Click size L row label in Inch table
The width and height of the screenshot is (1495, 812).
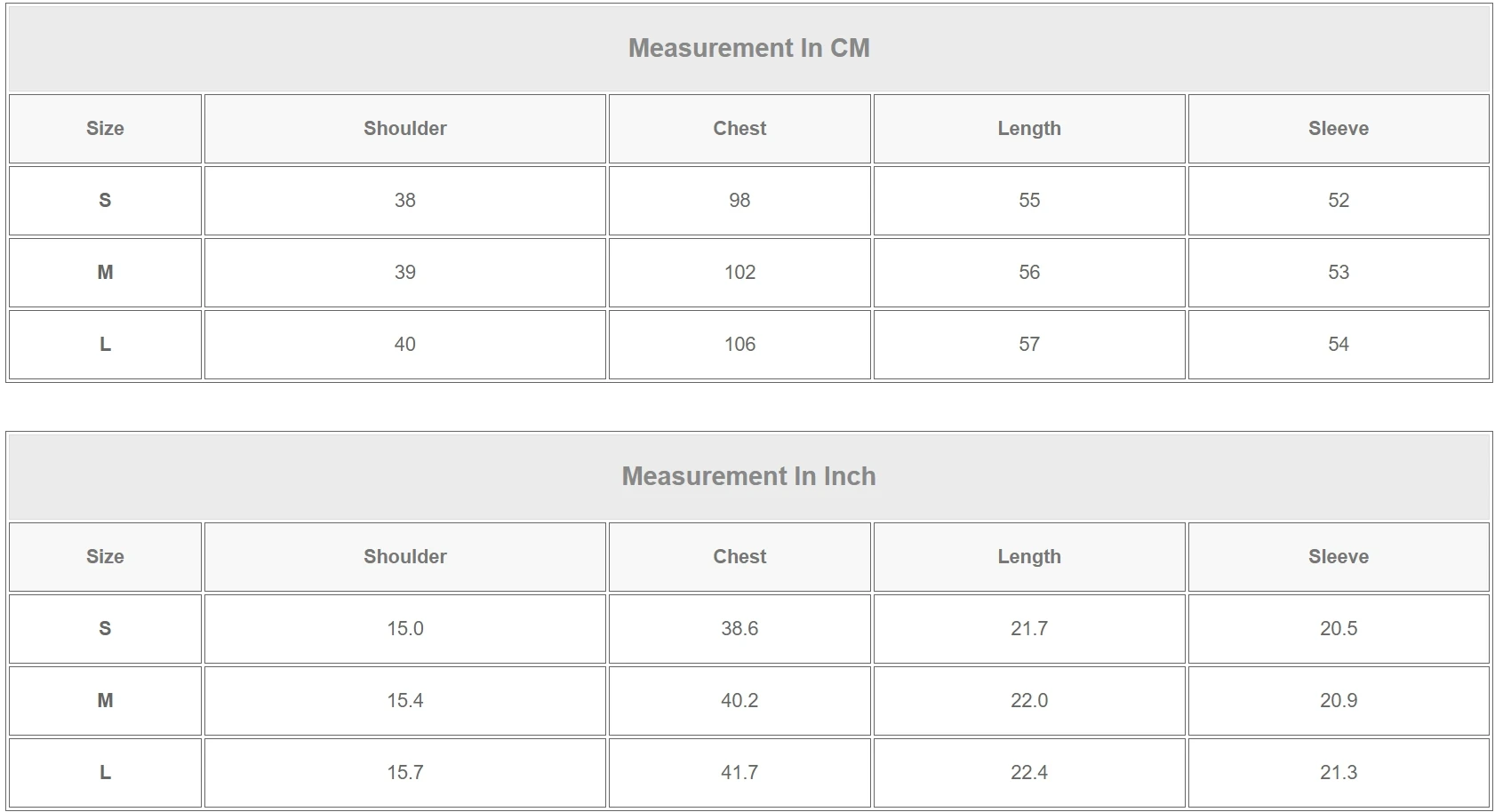pos(105,773)
